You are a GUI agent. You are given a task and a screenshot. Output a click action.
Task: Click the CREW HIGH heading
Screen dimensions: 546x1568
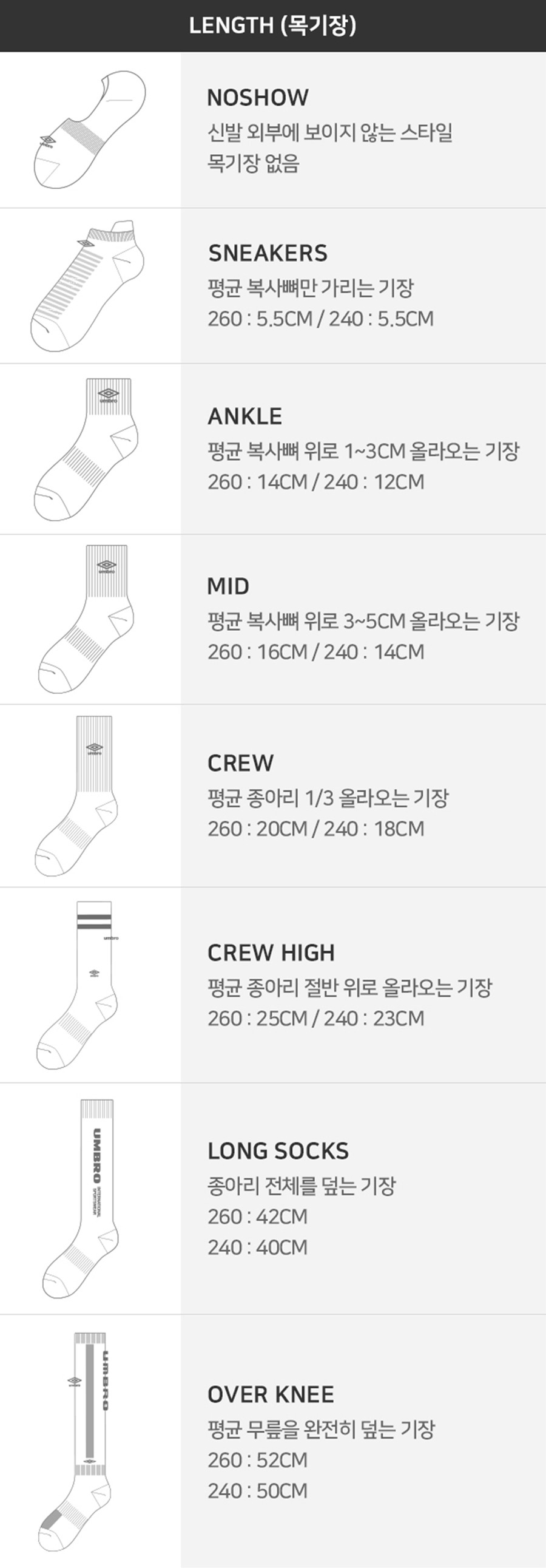tap(271, 952)
